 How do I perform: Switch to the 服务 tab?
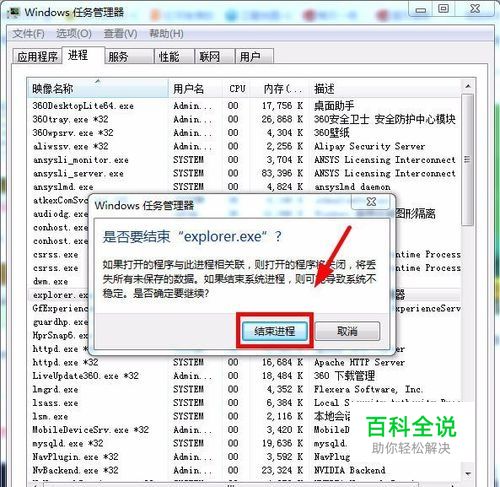pos(129,56)
